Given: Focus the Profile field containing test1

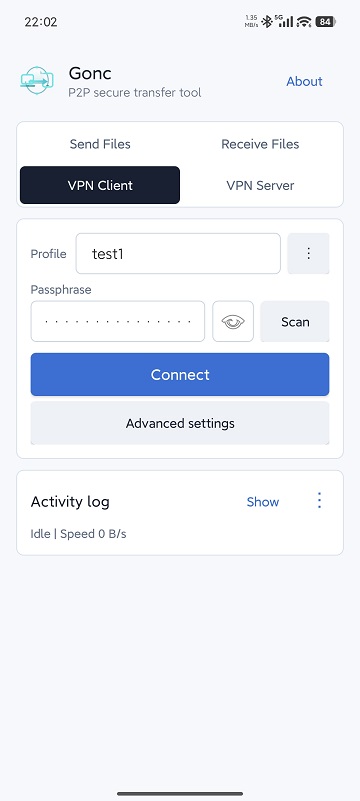Looking at the screenshot, I should [178, 253].
